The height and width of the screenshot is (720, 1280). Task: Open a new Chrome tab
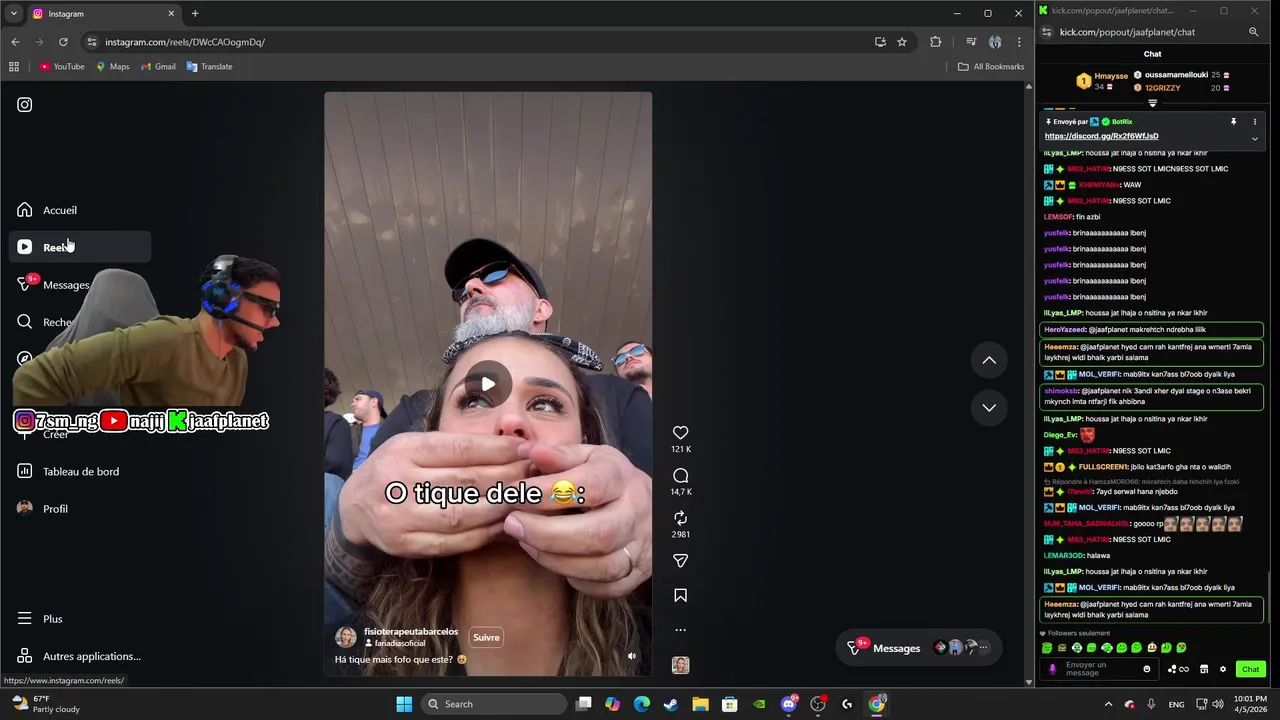point(195,14)
